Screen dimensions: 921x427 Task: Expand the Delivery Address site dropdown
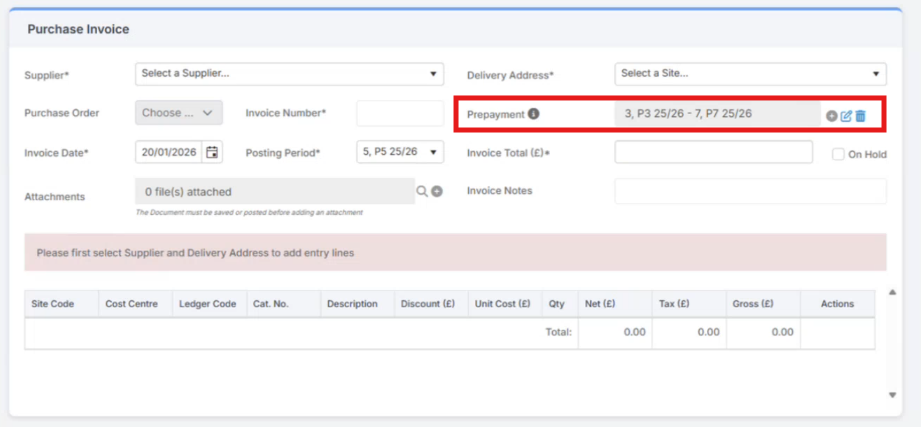(x=749, y=74)
